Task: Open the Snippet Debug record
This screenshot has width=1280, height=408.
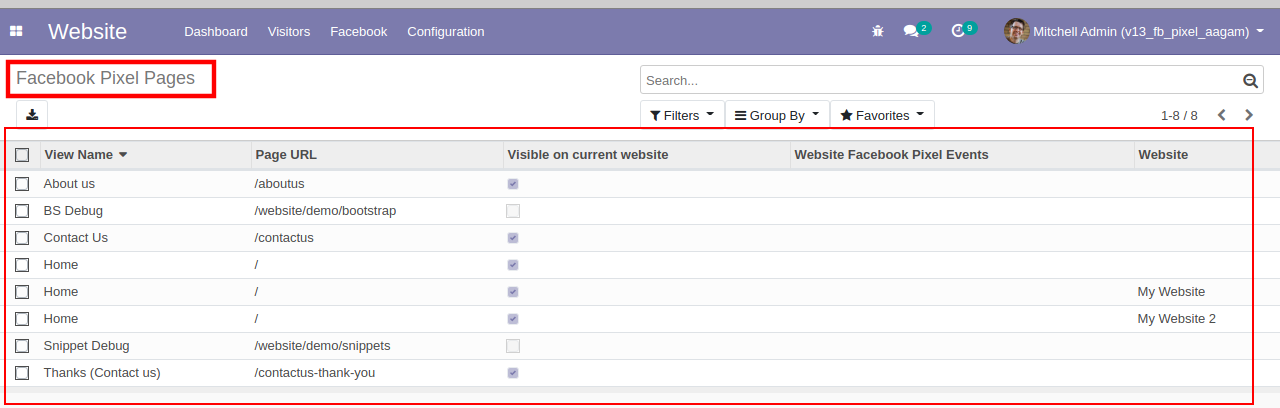Action: click(87, 346)
